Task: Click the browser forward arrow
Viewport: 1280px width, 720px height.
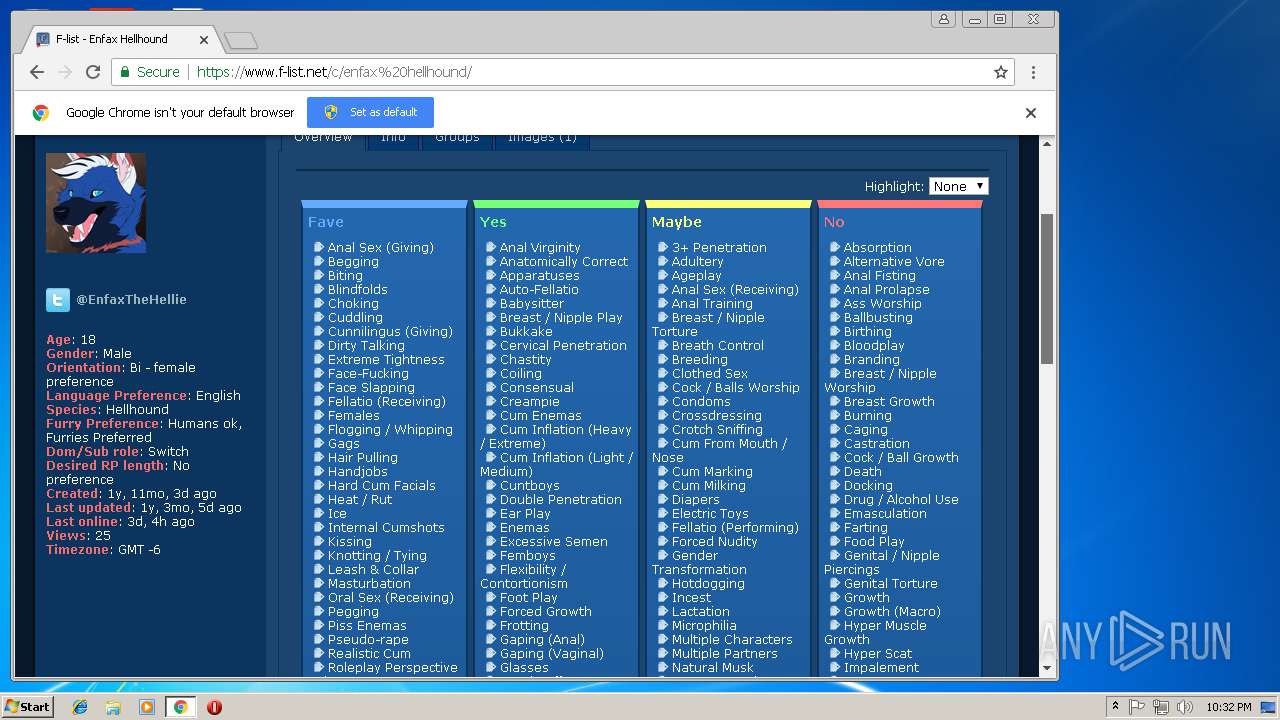Action: click(x=65, y=72)
